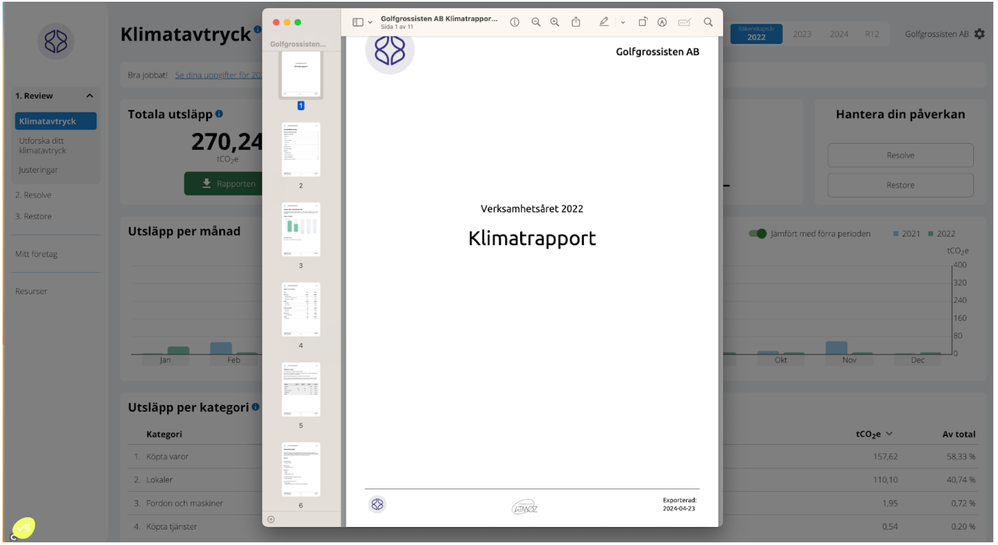Open settings gear beside Golfgrossisten AB
The width and height of the screenshot is (998, 545).
(980, 34)
